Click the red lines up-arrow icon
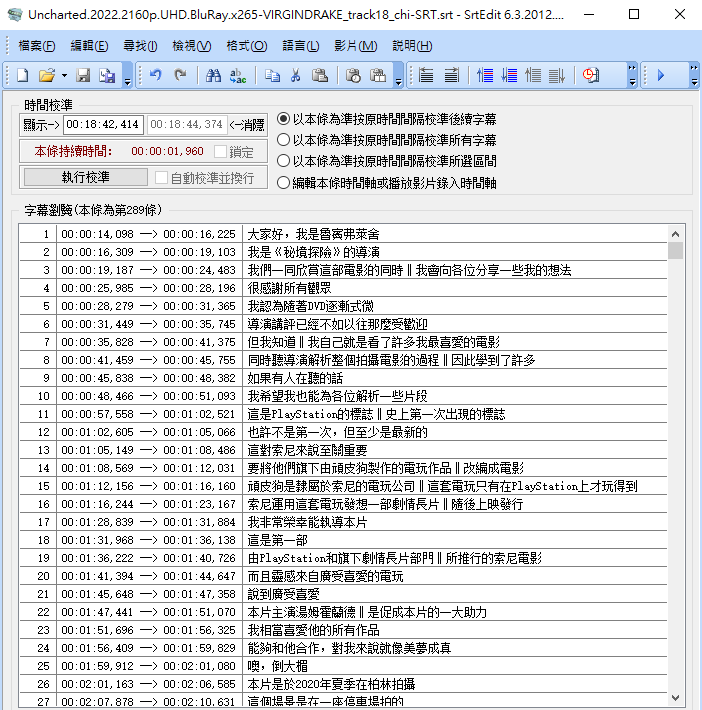The width and height of the screenshot is (702, 710). click(485, 75)
